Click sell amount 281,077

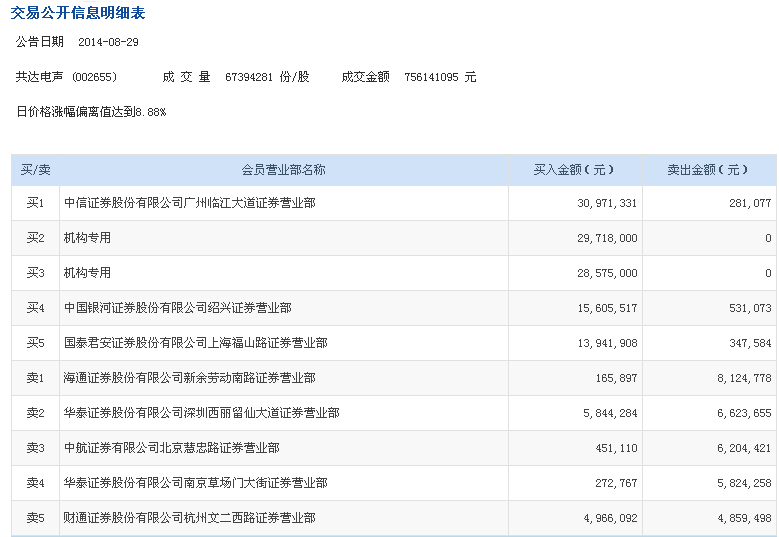pyautogui.click(x=750, y=203)
